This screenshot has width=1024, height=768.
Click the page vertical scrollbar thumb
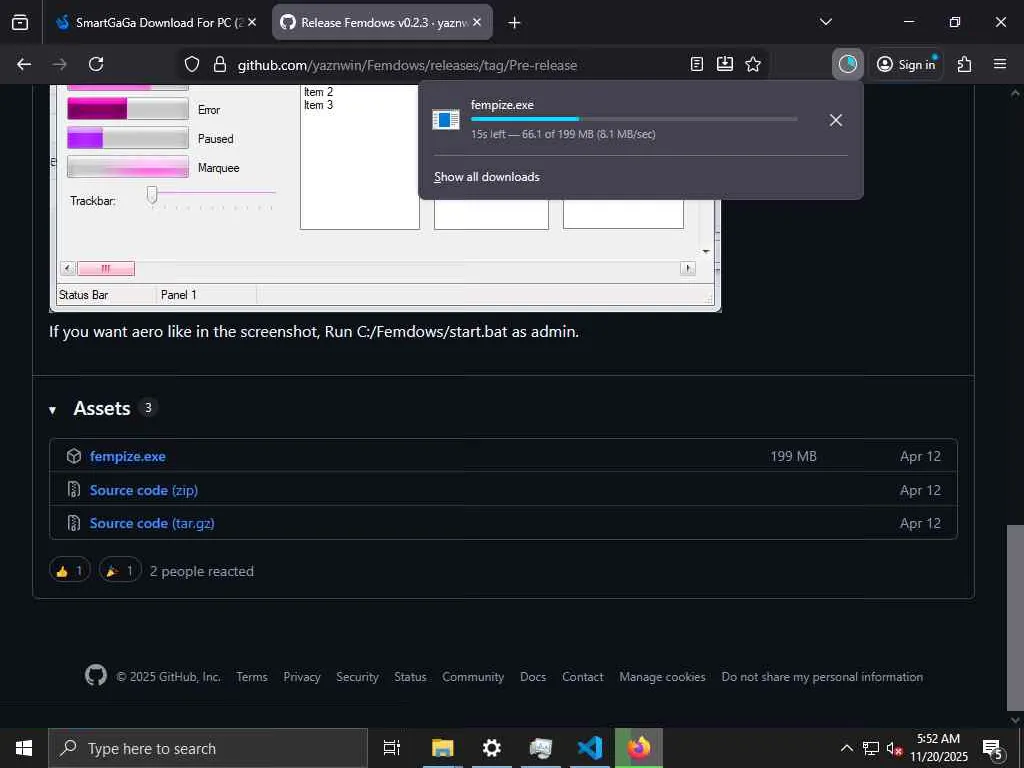coord(1015,617)
